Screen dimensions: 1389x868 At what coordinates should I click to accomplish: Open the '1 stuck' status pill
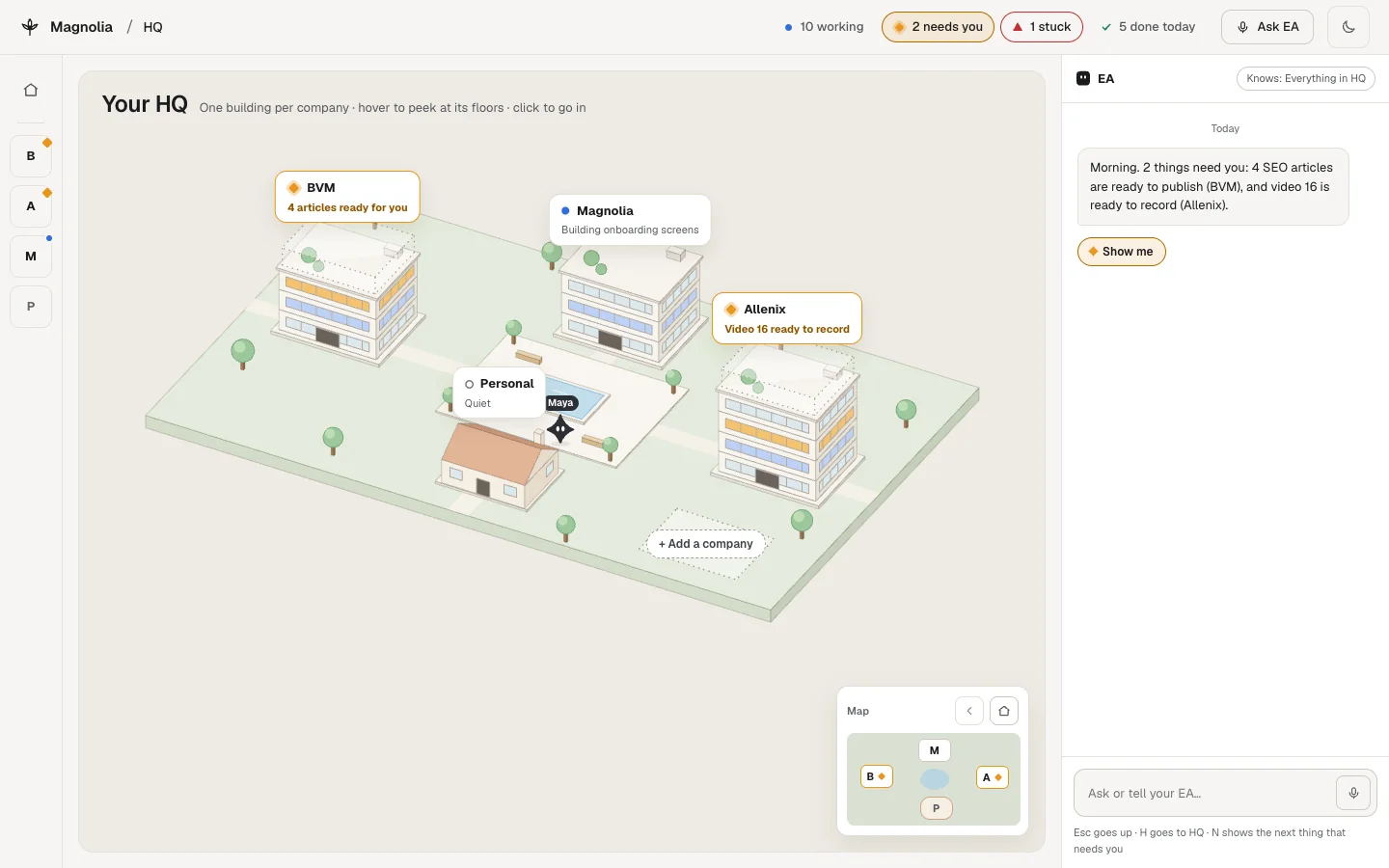point(1042,27)
